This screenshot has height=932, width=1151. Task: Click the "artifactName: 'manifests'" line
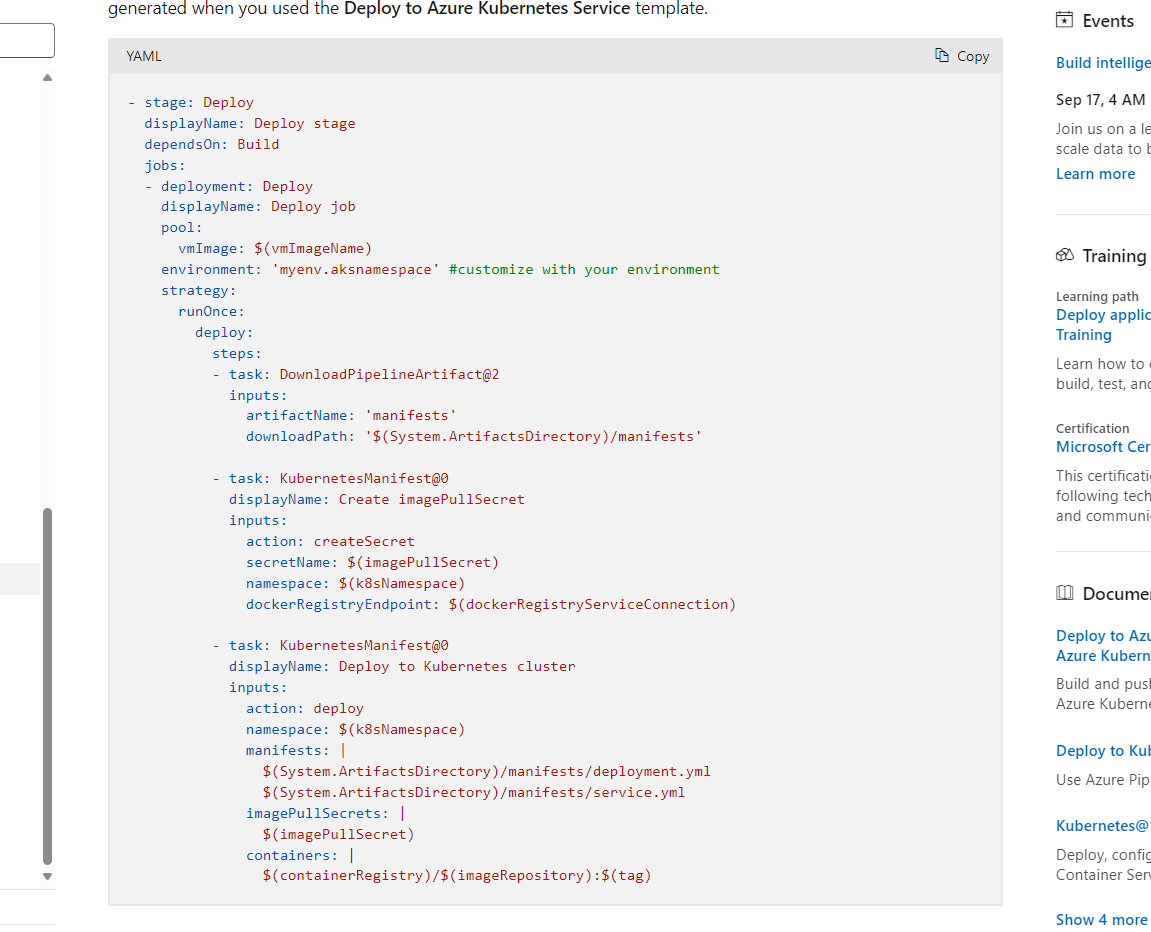coord(351,415)
